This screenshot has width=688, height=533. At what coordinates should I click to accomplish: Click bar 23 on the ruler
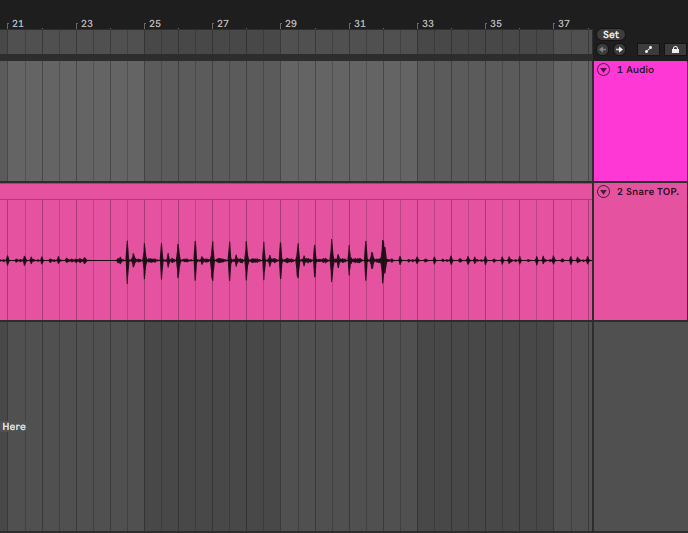[x=87, y=24]
